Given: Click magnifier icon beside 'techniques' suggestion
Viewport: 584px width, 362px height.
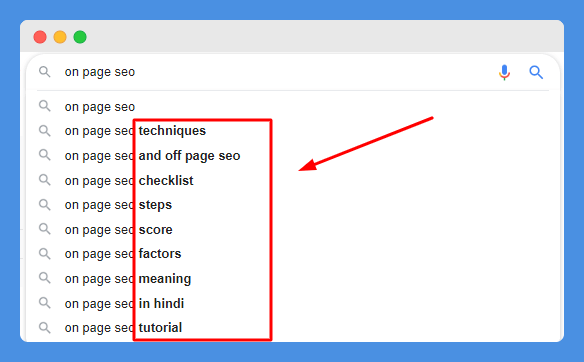Looking at the screenshot, I should click(45, 131).
